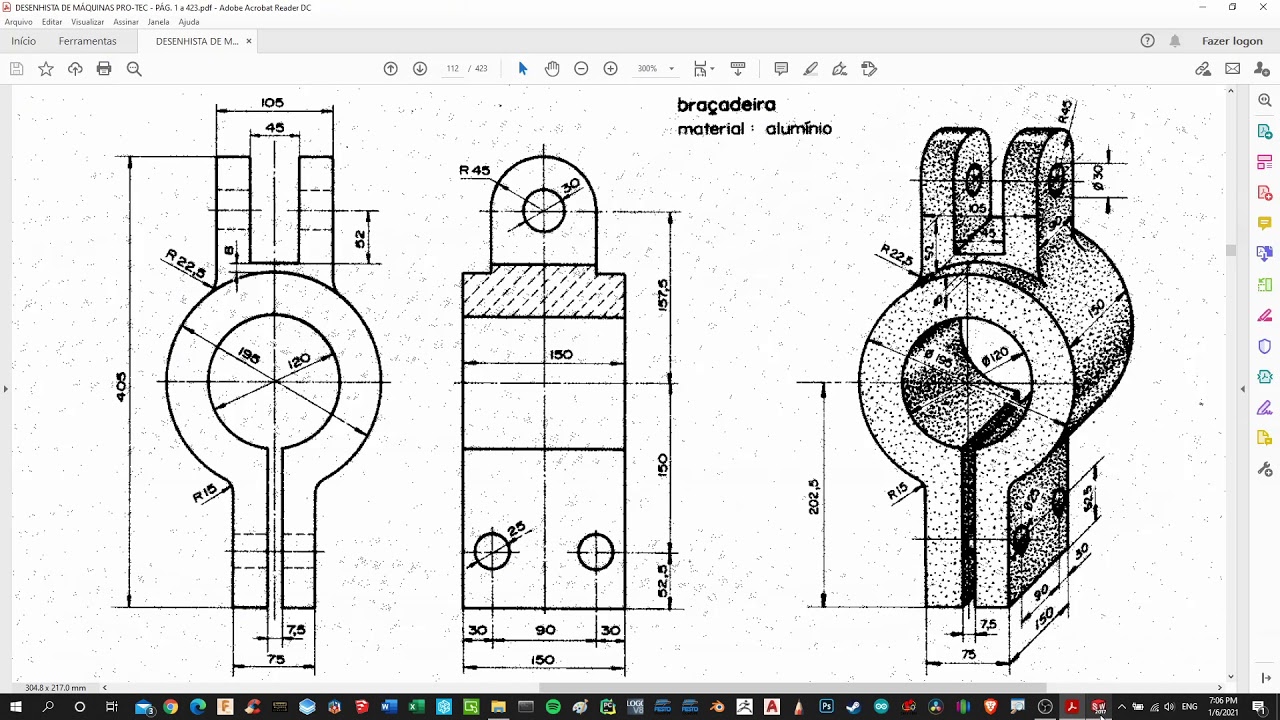
Task: Open Fill & Sign purple pen icon
Action: tap(1265, 408)
